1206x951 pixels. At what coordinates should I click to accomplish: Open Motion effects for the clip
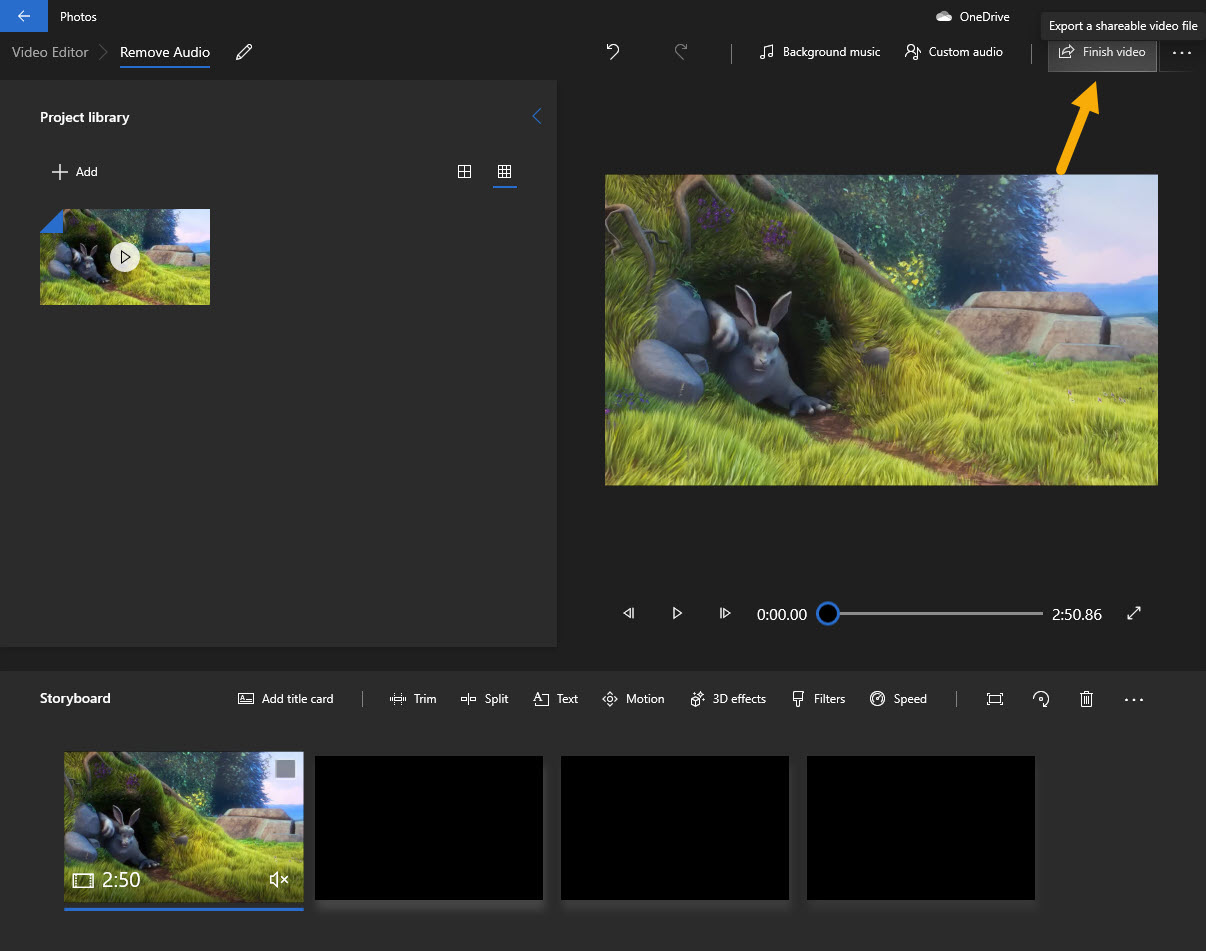pyautogui.click(x=633, y=699)
